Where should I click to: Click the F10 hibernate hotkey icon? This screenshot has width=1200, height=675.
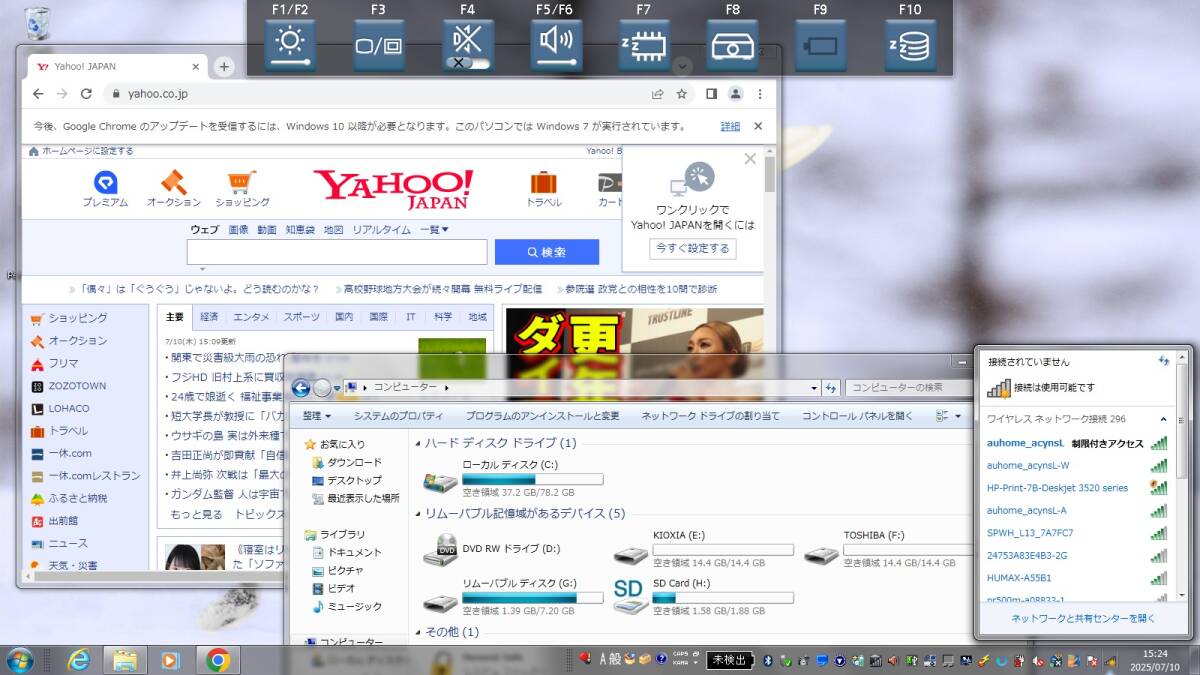910,45
